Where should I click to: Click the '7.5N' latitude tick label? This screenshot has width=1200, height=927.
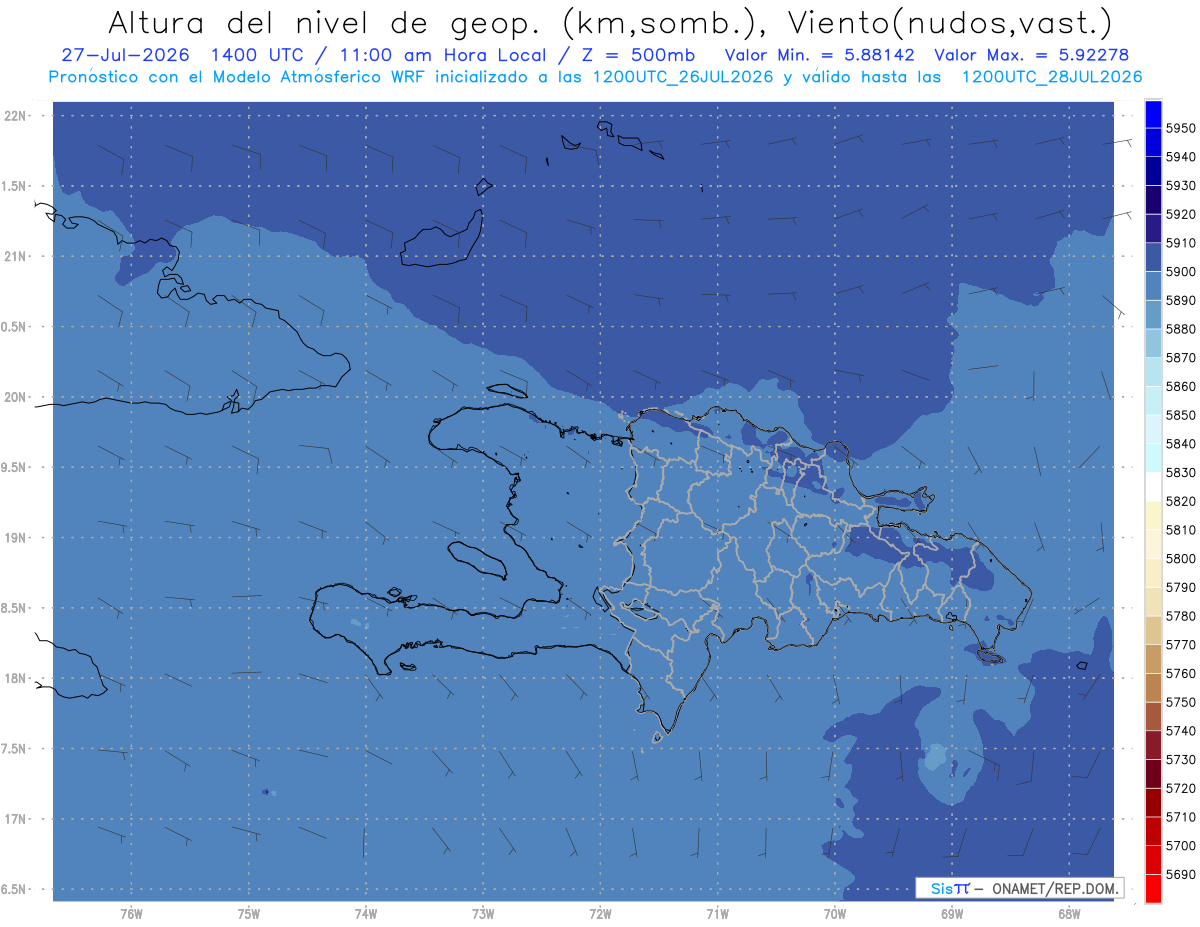coord(14,749)
